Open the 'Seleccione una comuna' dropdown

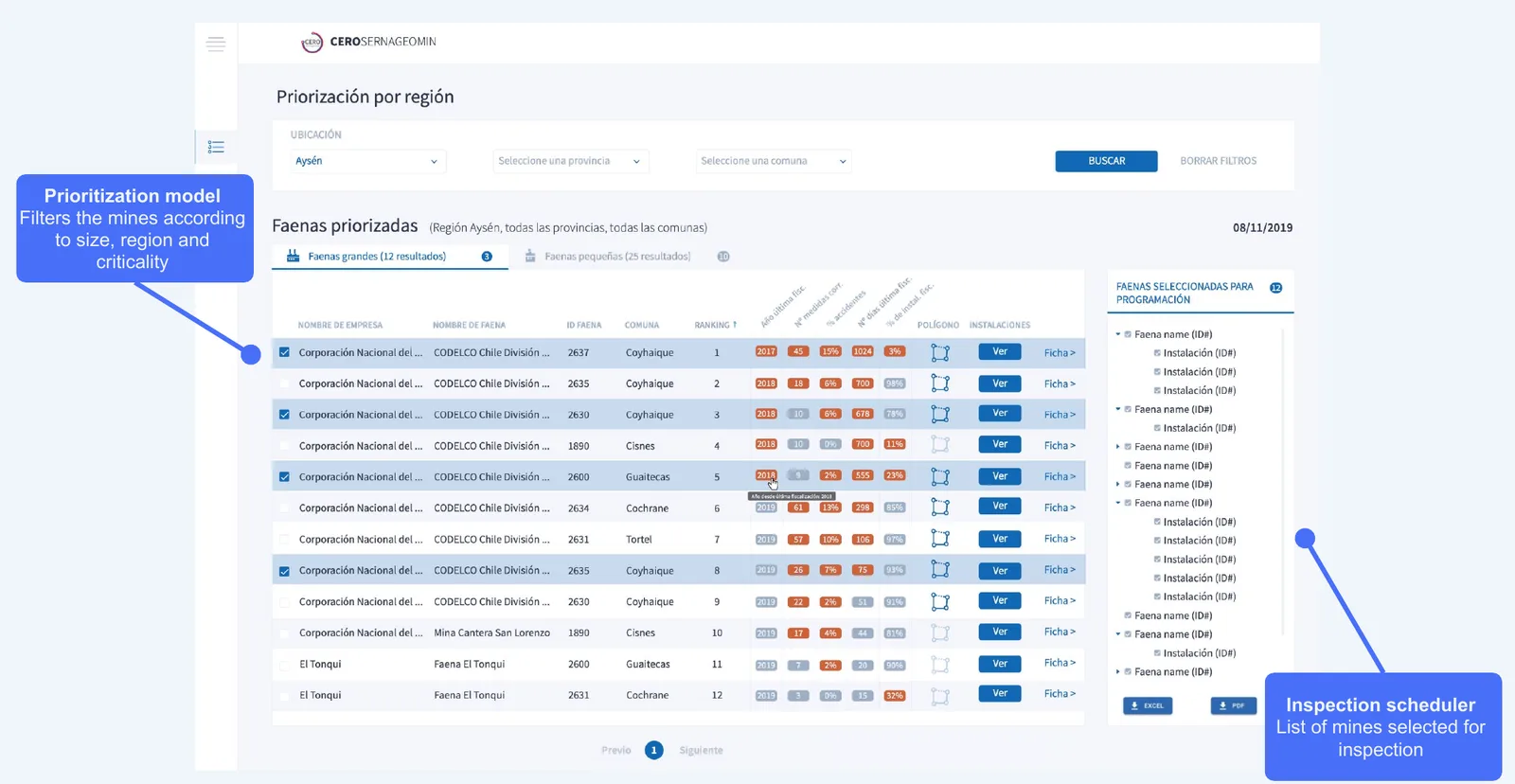(774, 161)
